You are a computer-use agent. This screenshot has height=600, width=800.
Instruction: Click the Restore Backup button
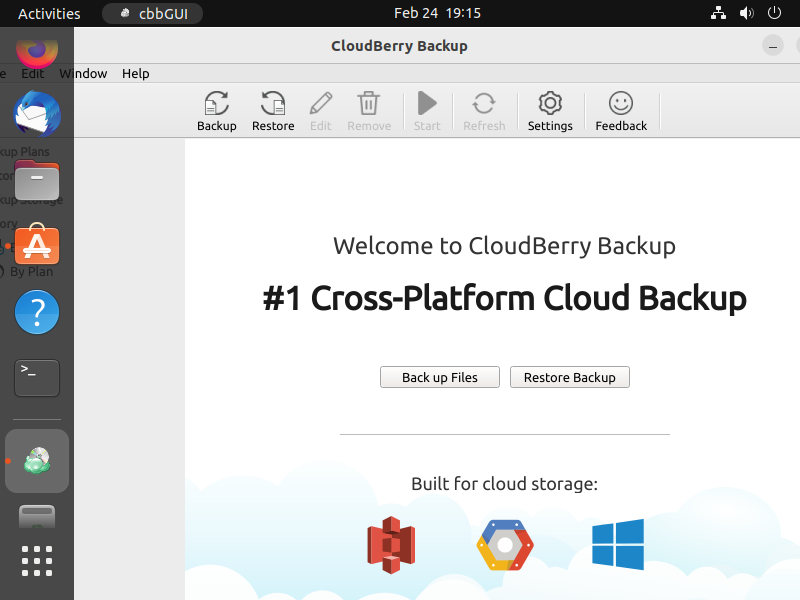click(x=569, y=377)
